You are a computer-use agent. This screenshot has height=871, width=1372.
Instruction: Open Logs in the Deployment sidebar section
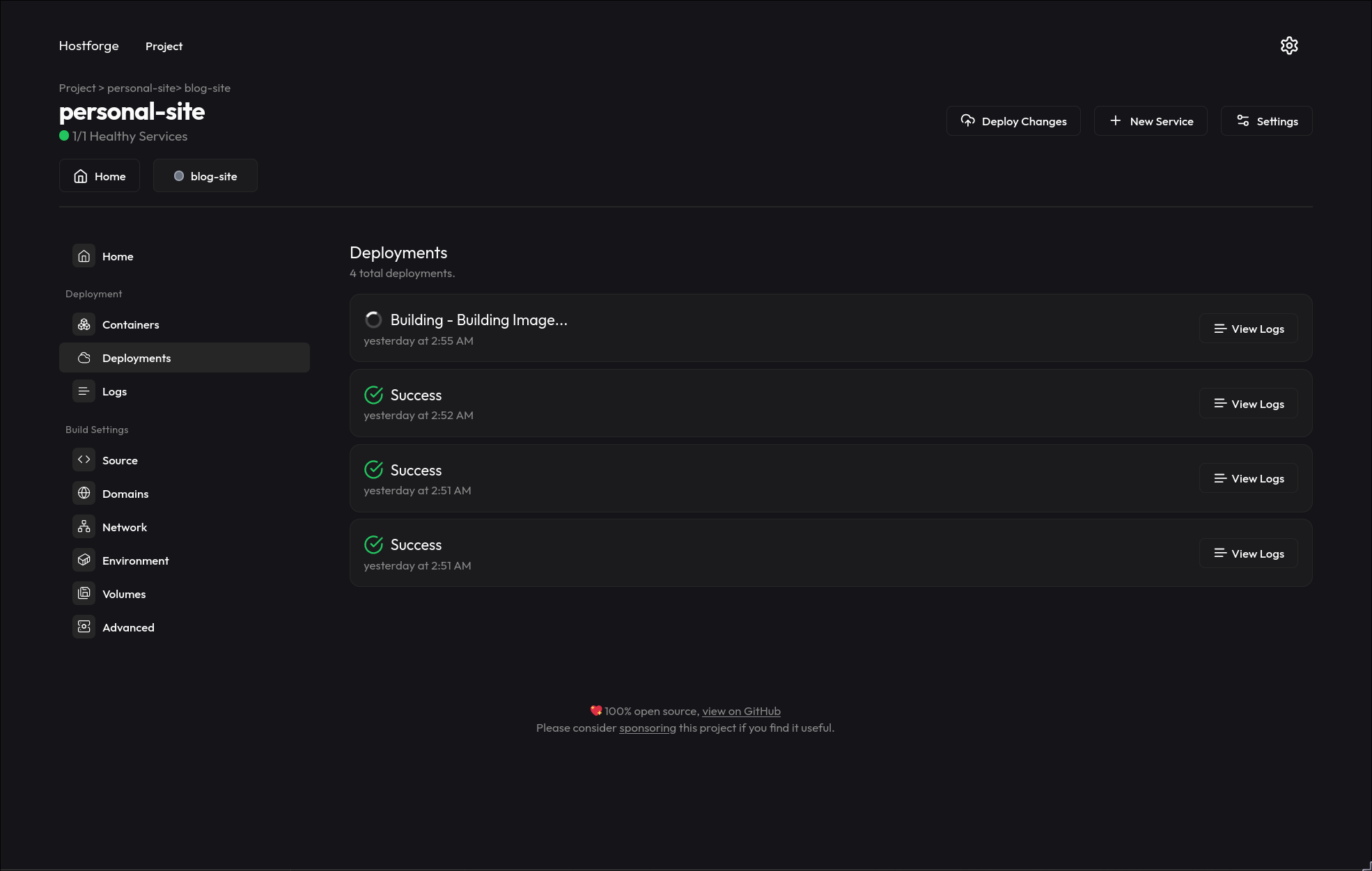114,391
